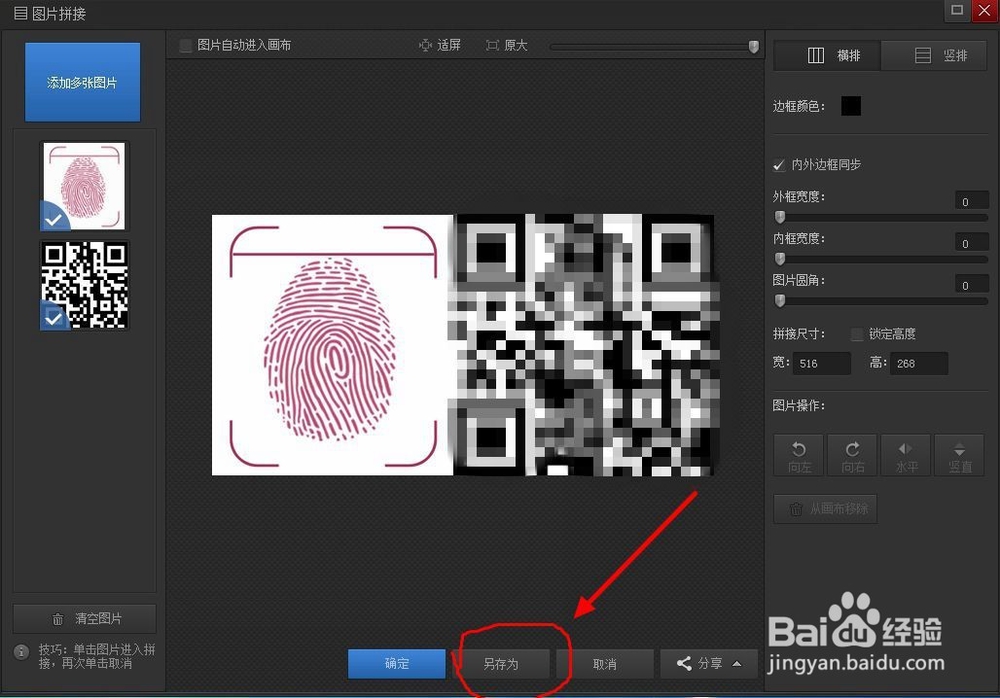Click the height (高) field showing 268
1000x698 pixels.
pyautogui.click(x=919, y=364)
